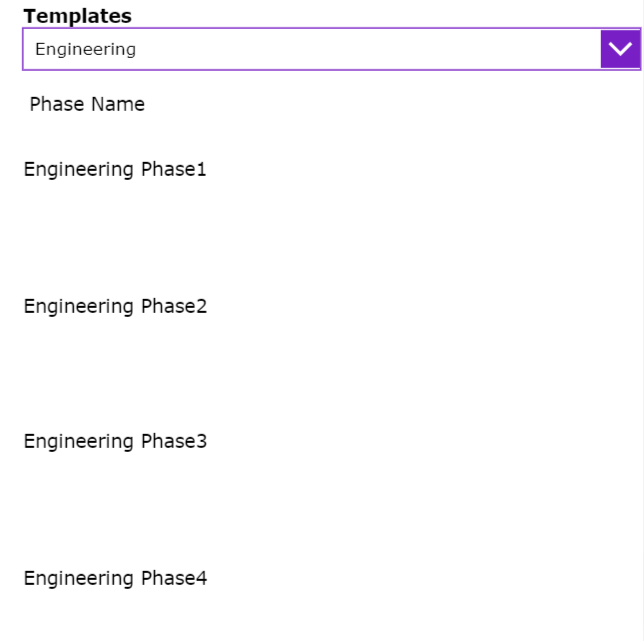Open Engineering Phase1 entry
The image size is (644, 641).
tap(115, 169)
